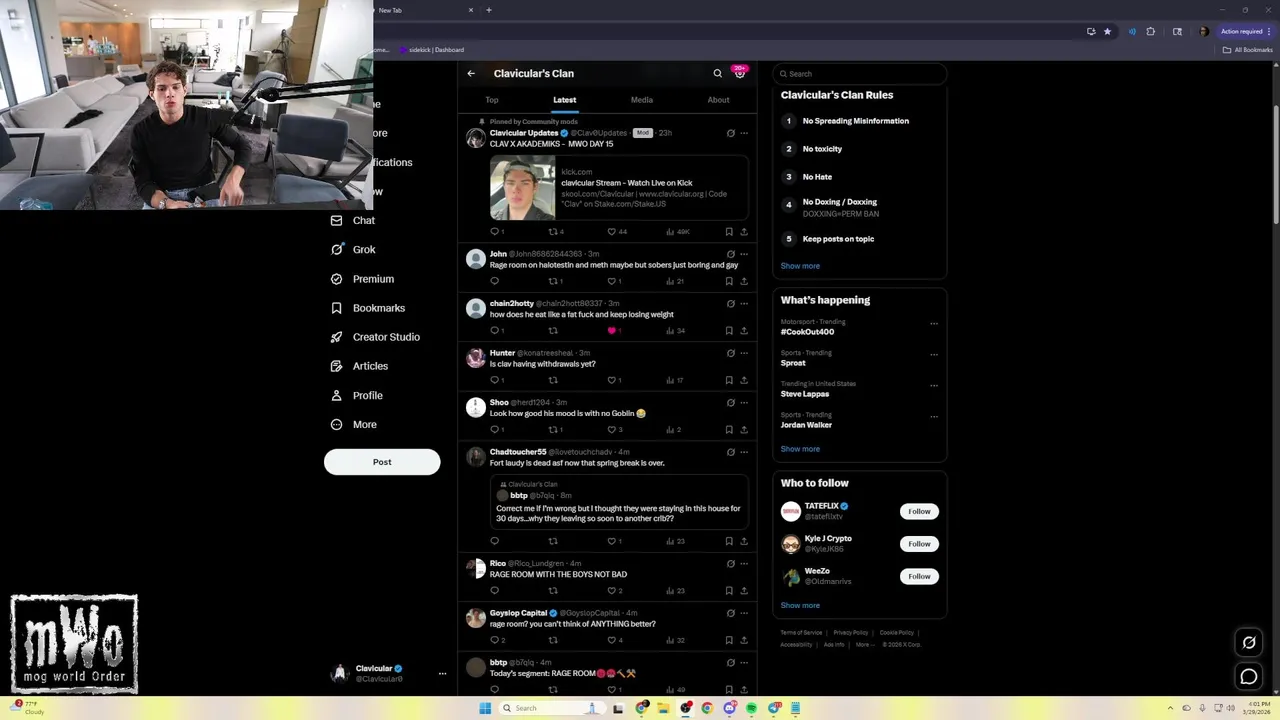The height and width of the screenshot is (720, 1280).
Task: Open Spotify from the taskbar
Action: click(751, 708)
